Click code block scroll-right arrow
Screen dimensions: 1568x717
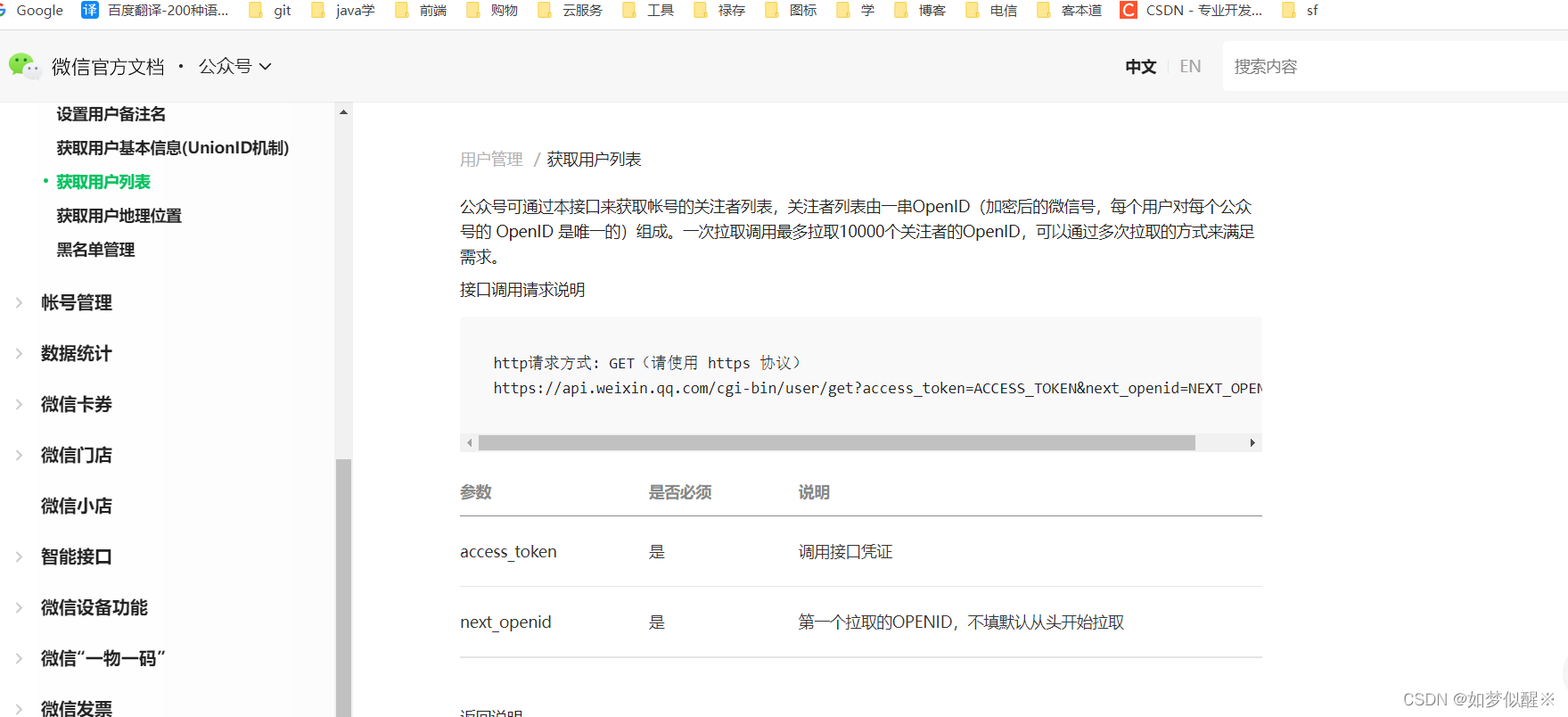coord(1252,442)
